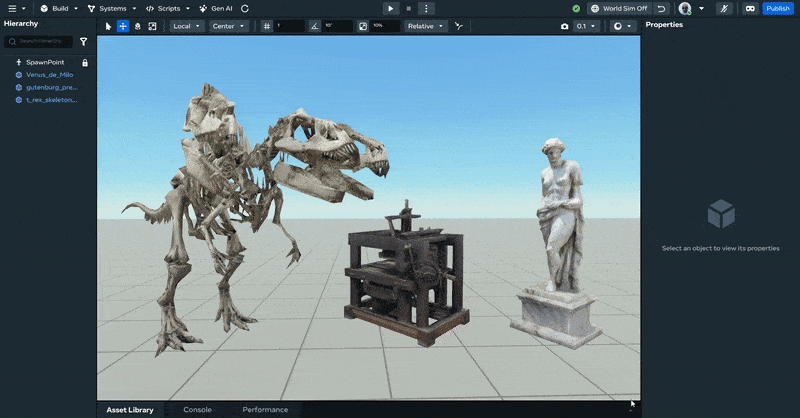Click the SpawnPoint figure icon

point(18,62)
